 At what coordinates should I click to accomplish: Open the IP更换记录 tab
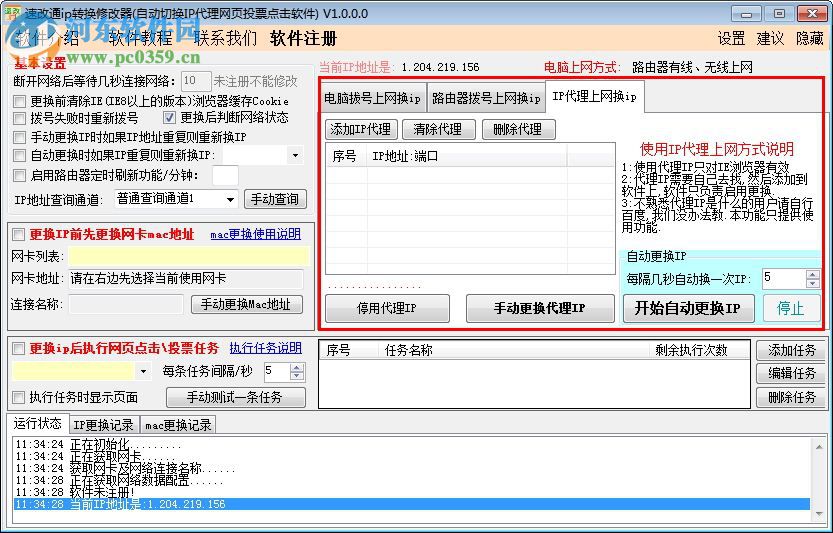pos(103,425)
